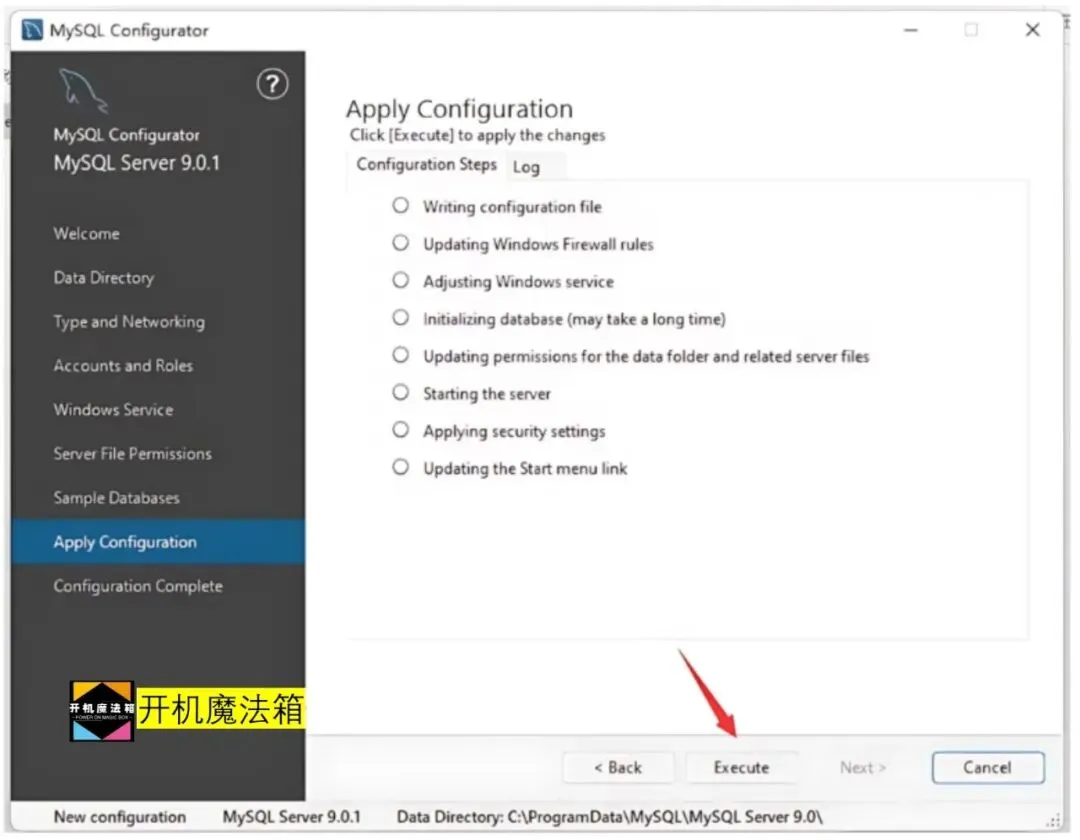
Task: Click the MySQL dolphin logo in sidebar
Action: point(83,90)
